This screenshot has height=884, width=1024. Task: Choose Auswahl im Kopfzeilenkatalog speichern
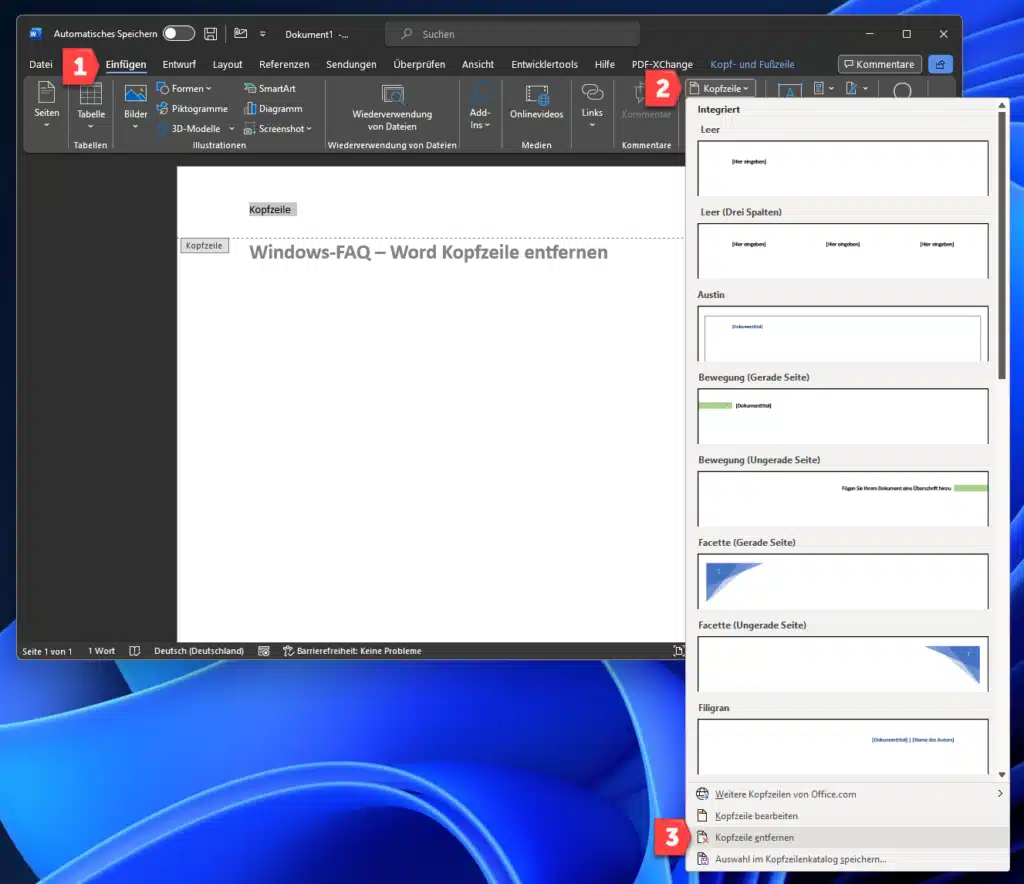pyautogui.click(x=848, y=859)
